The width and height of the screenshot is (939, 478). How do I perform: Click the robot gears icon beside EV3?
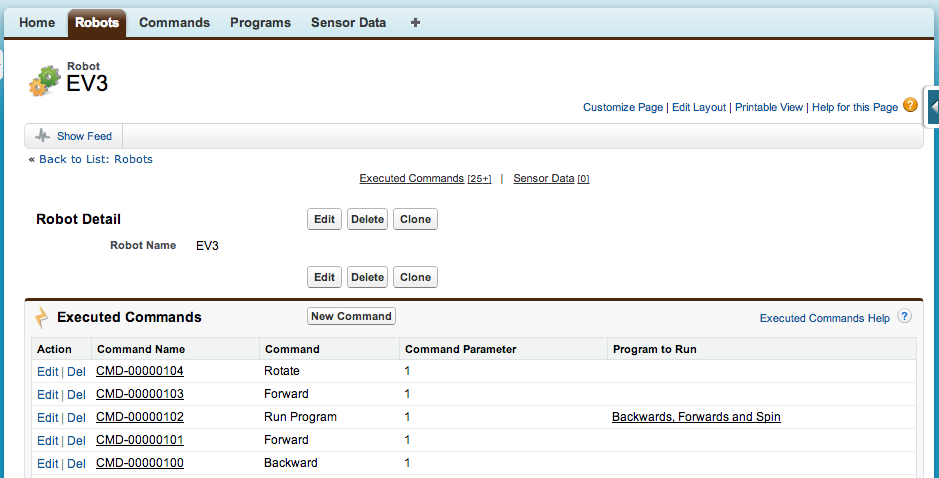coord(44,80)
